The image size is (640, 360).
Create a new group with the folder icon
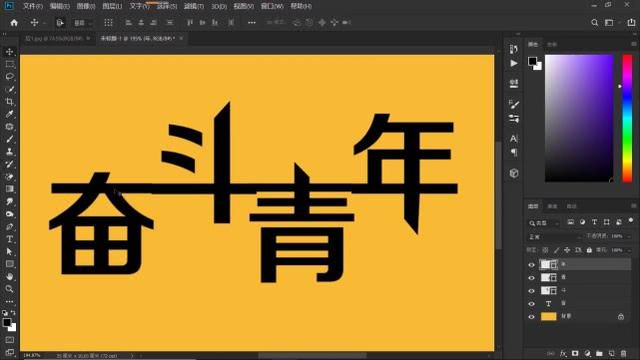(599, 353)
